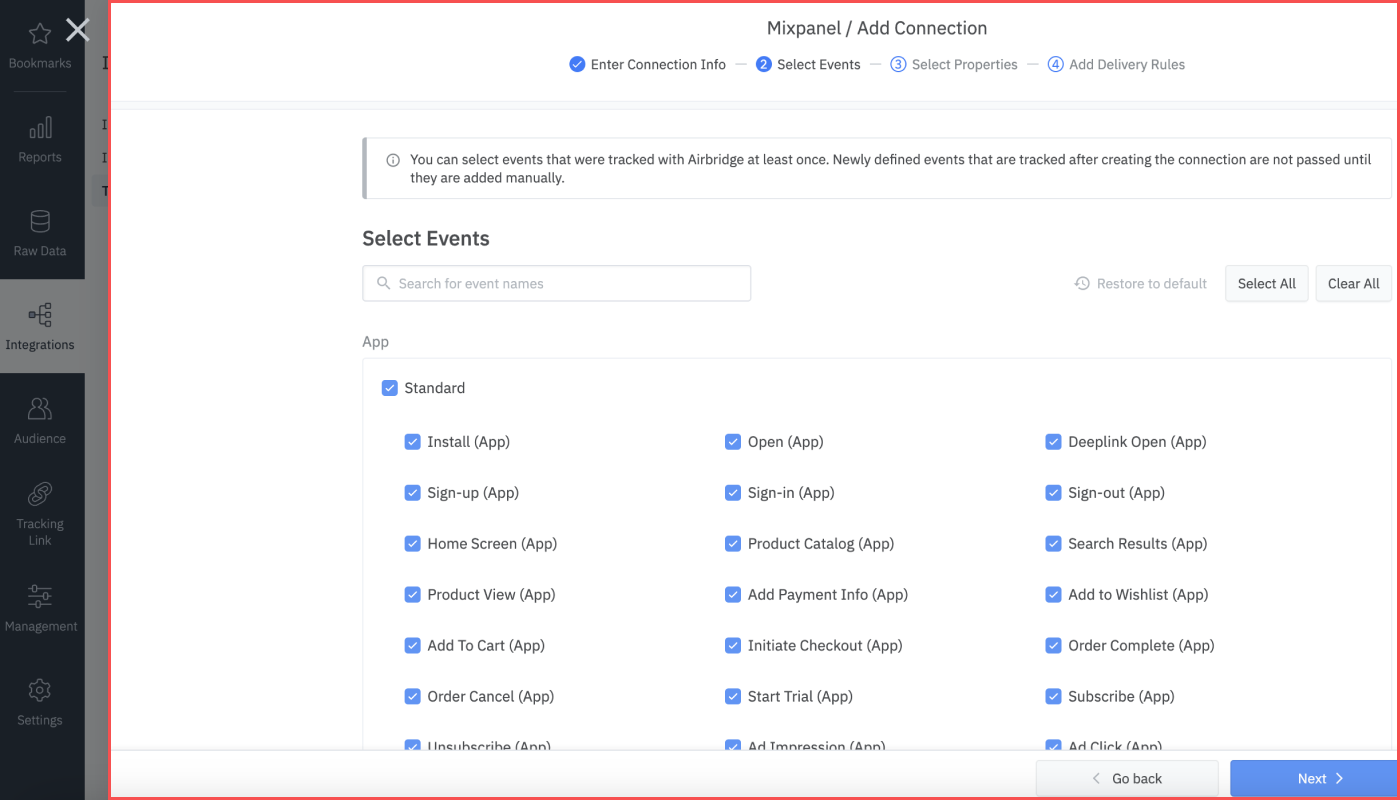Click the magnifier icon in search field
Viewport: 1400px width, 800px height.
tap(383, 283)
